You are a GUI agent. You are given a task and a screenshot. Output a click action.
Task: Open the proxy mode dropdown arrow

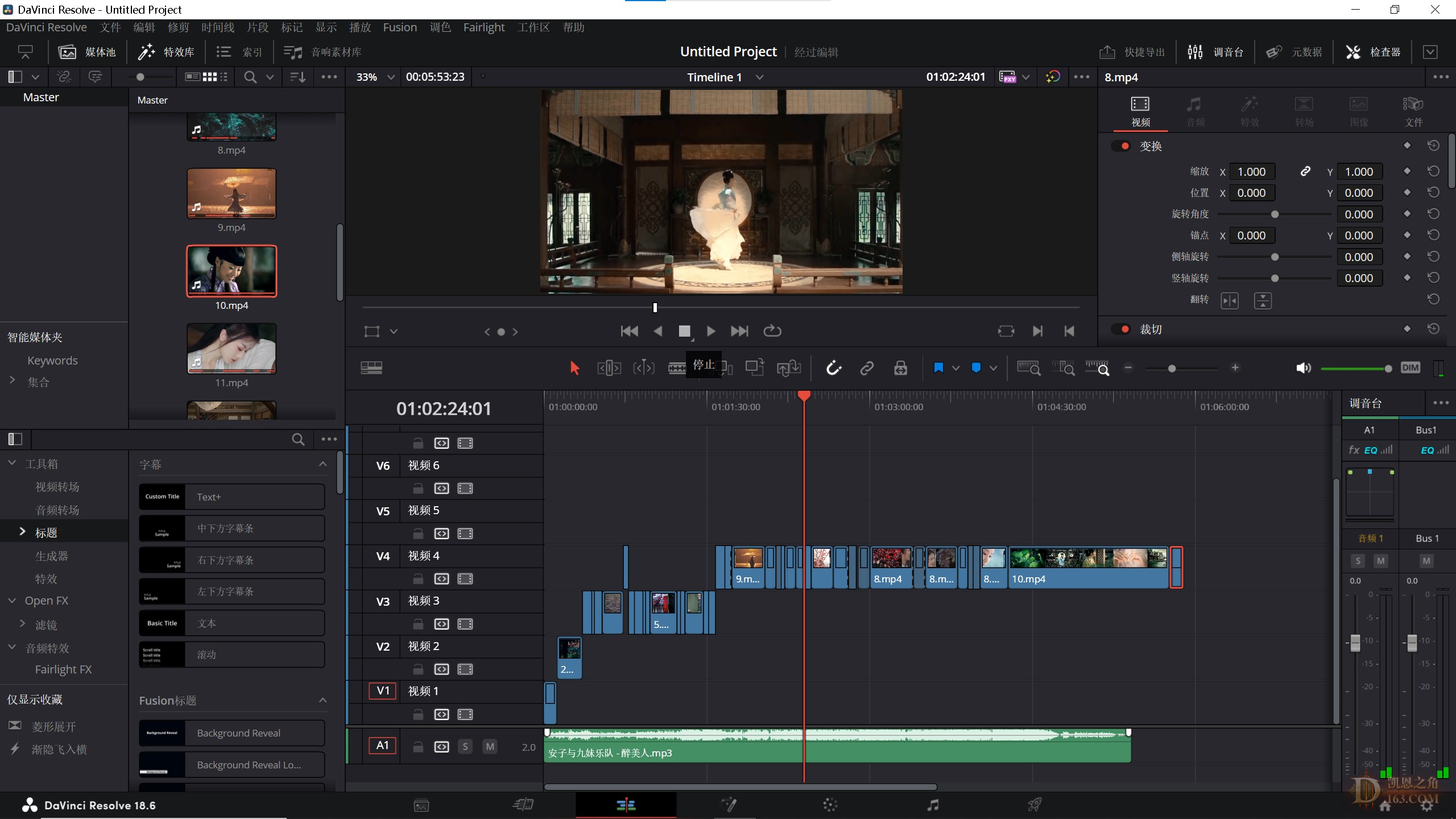tap(1025, 77)
